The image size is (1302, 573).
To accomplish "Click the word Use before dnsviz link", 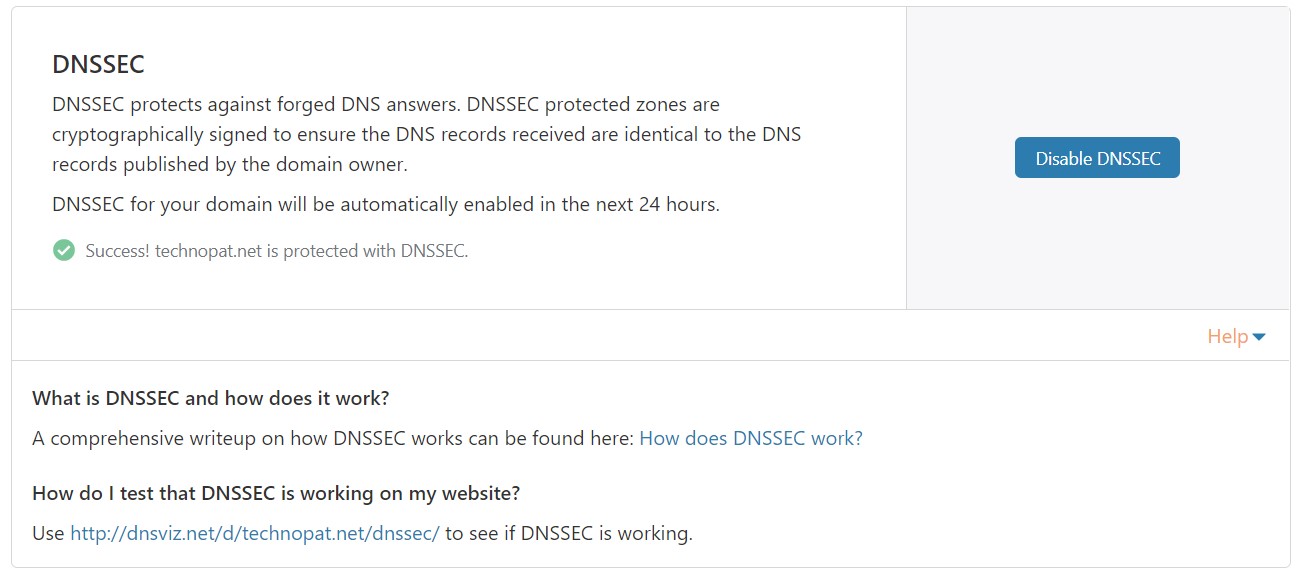I will 48,533.
